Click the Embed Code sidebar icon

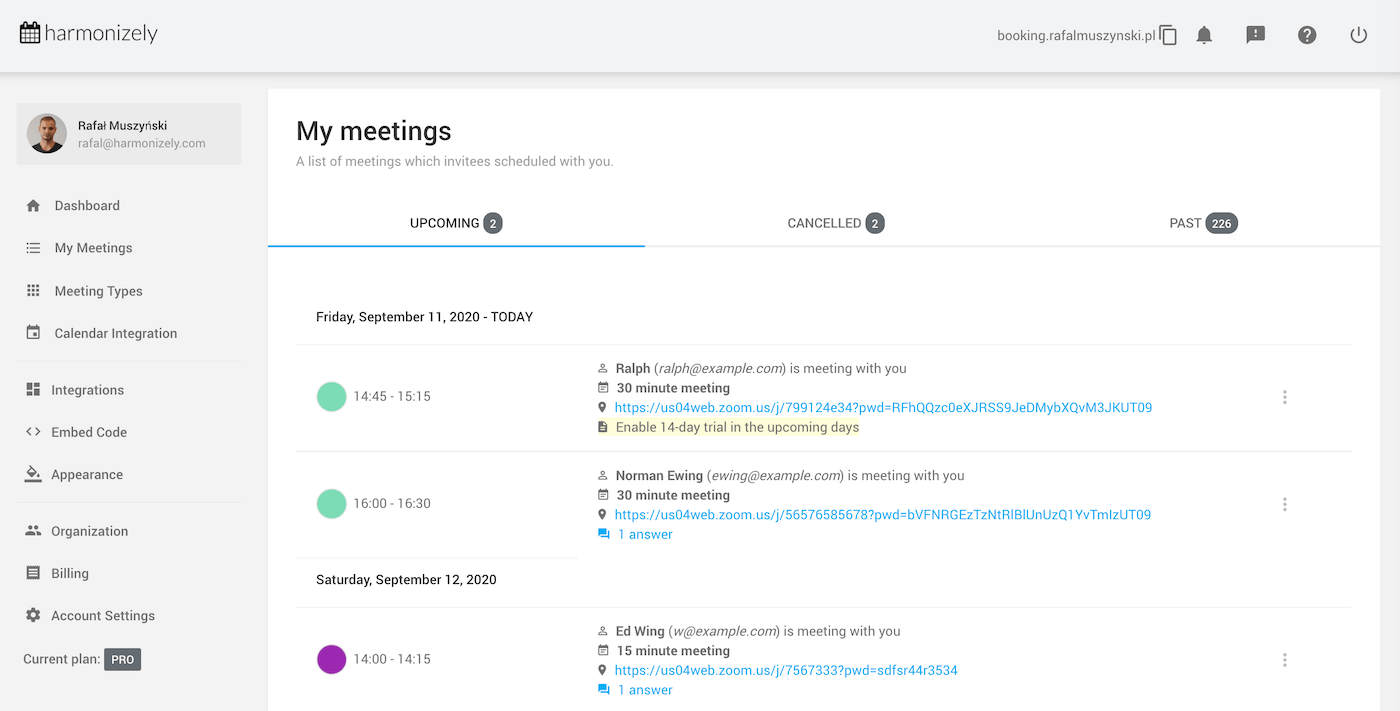(32, 431)
